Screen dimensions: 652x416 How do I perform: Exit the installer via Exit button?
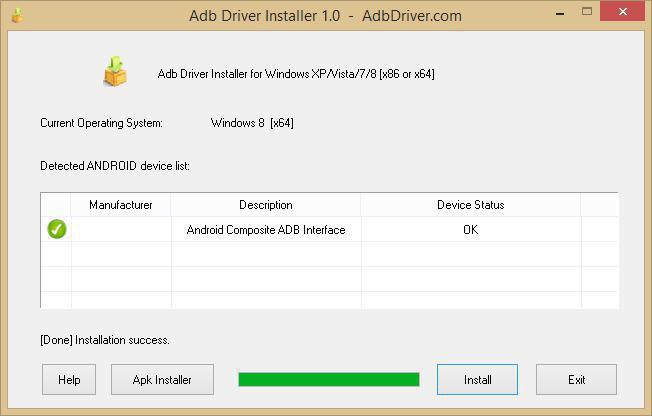point(576,379)
